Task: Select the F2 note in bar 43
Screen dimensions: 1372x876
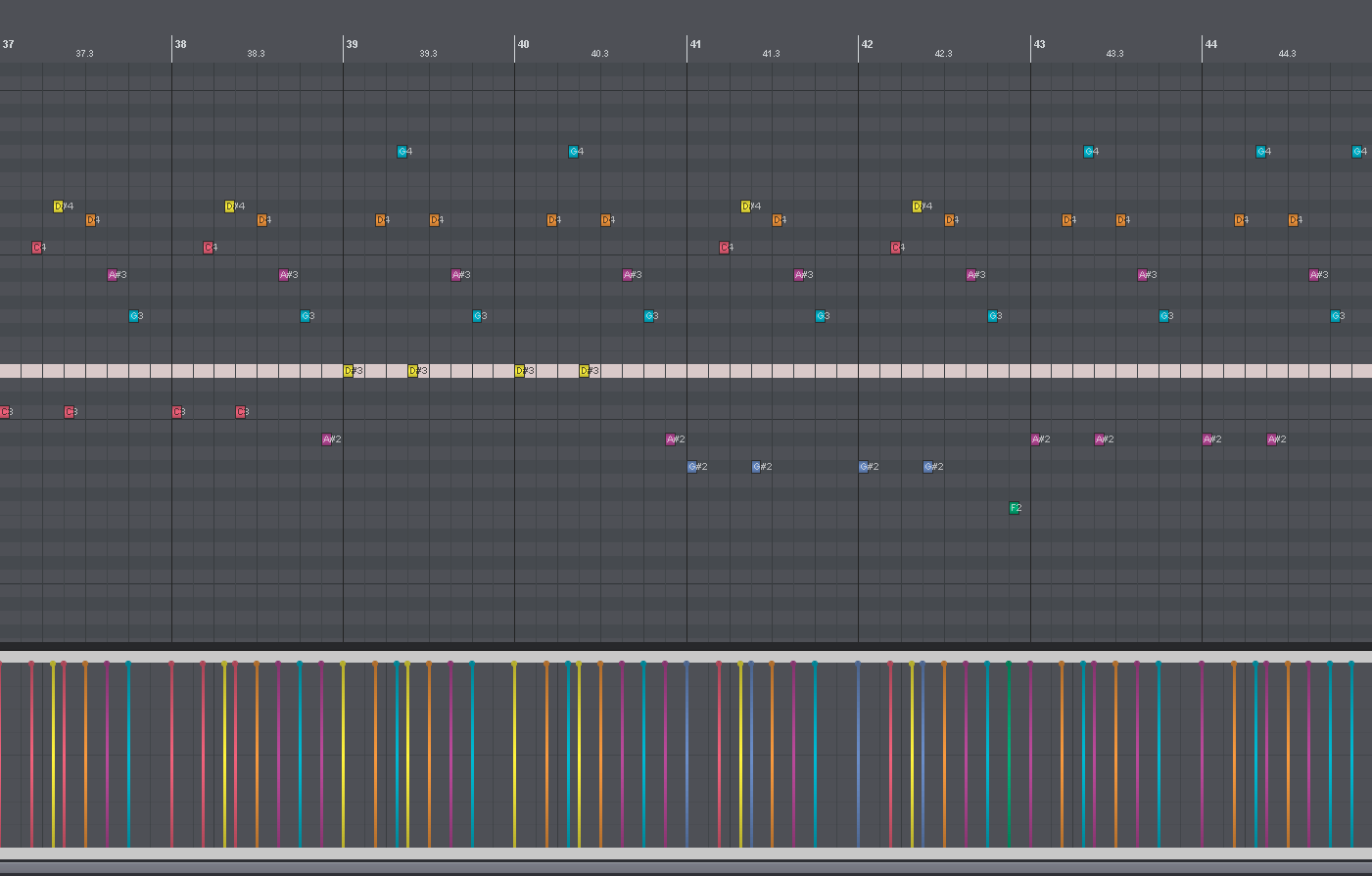Action: [1016, 508]
